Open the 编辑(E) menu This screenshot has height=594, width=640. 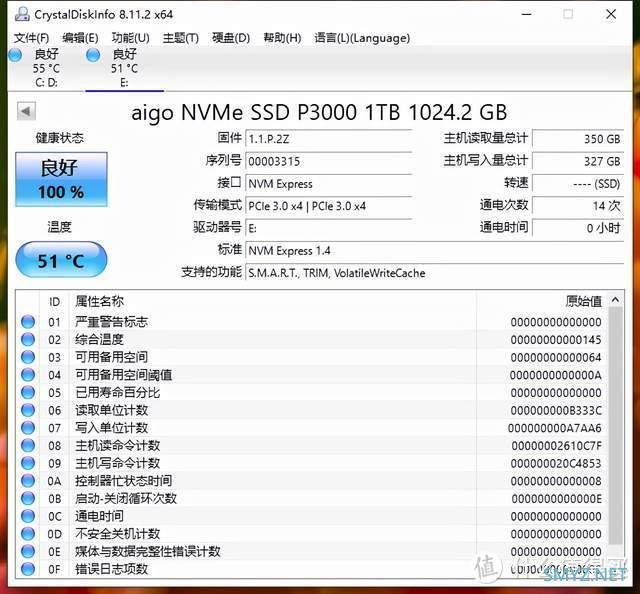(x=80, y=38)
